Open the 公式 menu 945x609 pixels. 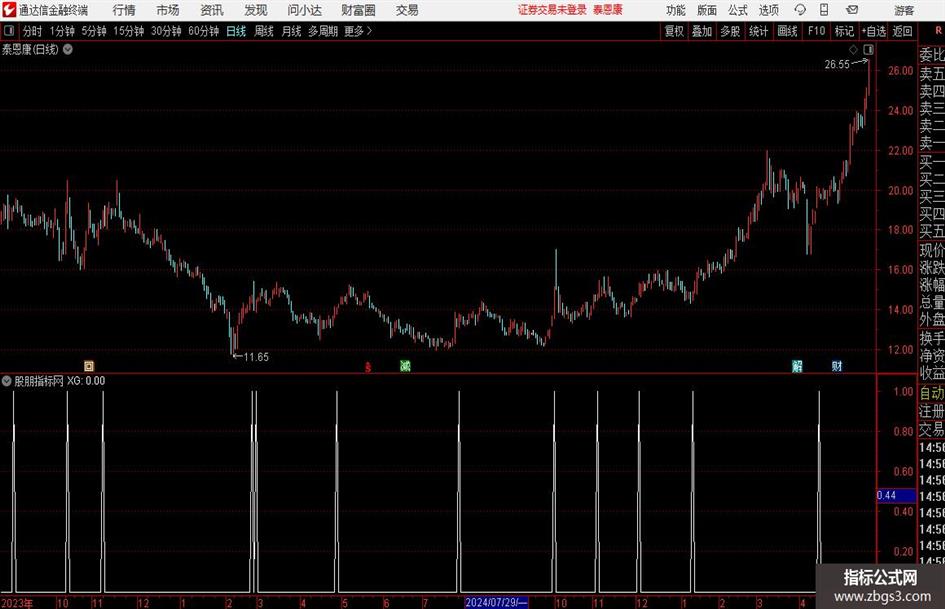[x=737, y=10]
